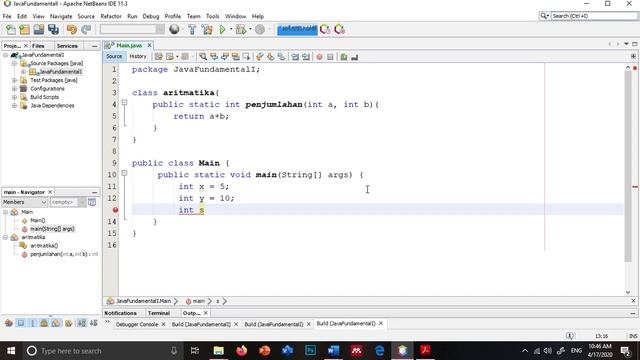Image resolution: width=640 pixels, height=360 pixels.
Task: Expand the Test Packages [java] node
Action: [14, 80]
